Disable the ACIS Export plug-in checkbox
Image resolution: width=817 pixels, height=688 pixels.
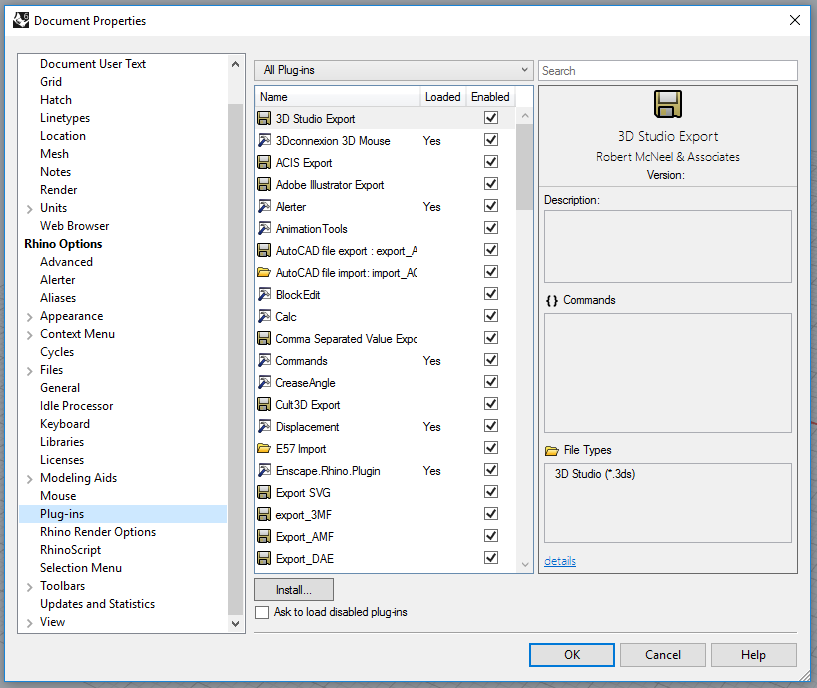tap(491, 163)
